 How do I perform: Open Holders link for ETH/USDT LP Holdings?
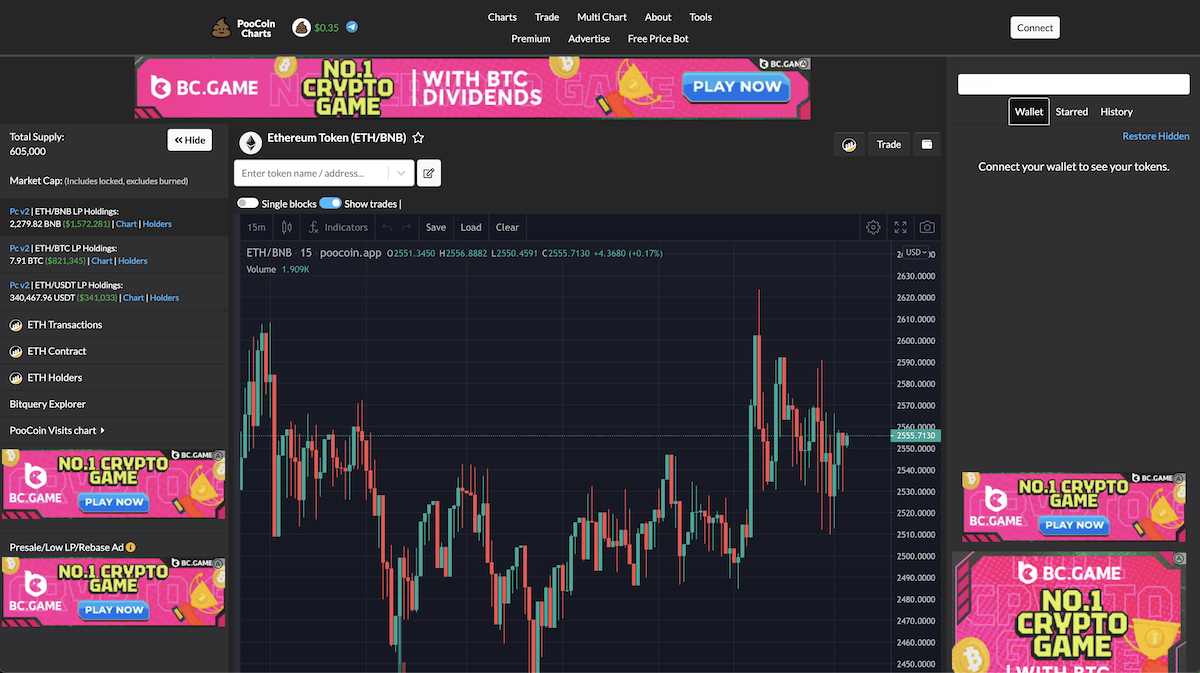164,298
